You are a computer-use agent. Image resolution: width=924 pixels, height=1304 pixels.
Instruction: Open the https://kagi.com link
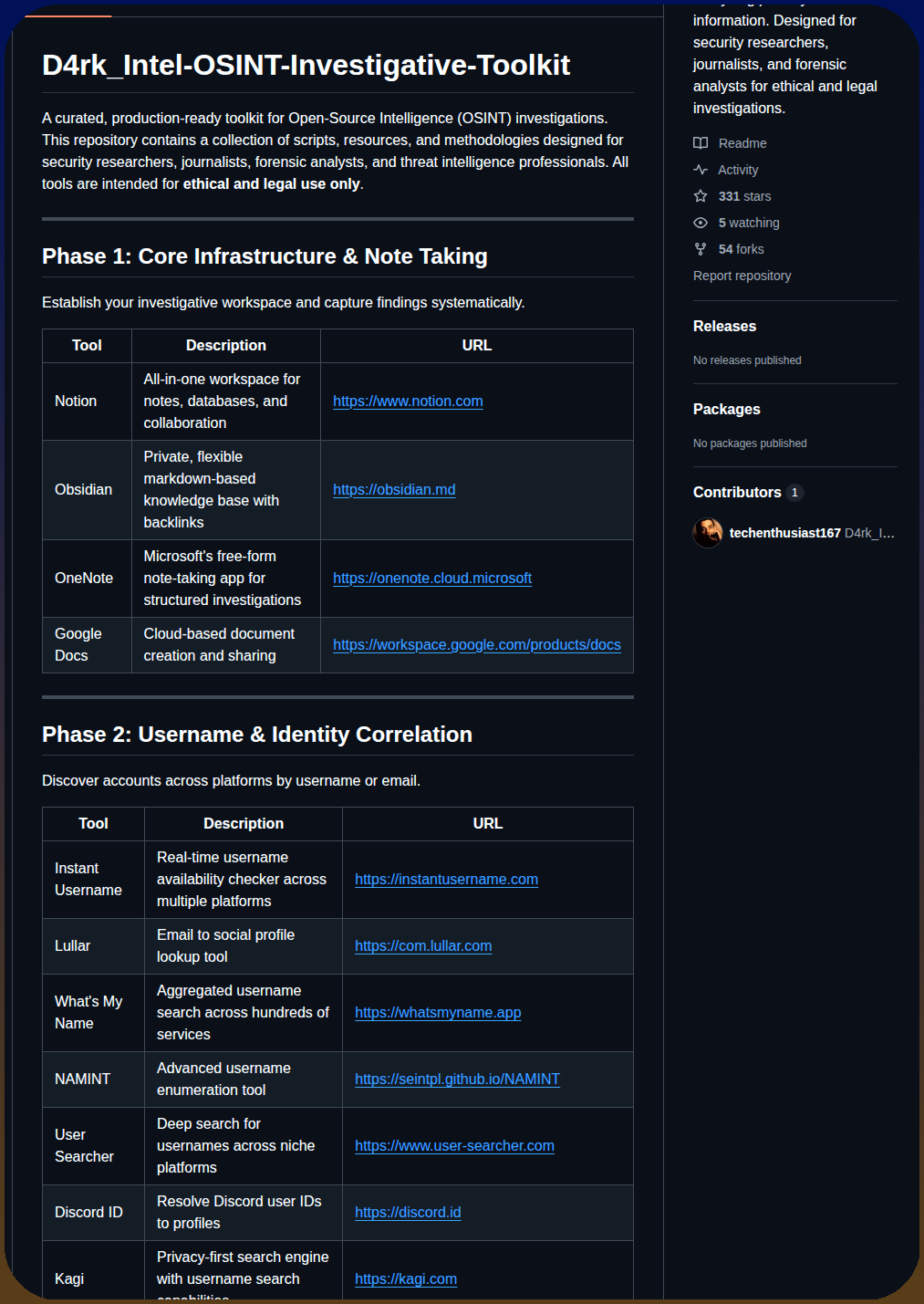coord(406,1279)
